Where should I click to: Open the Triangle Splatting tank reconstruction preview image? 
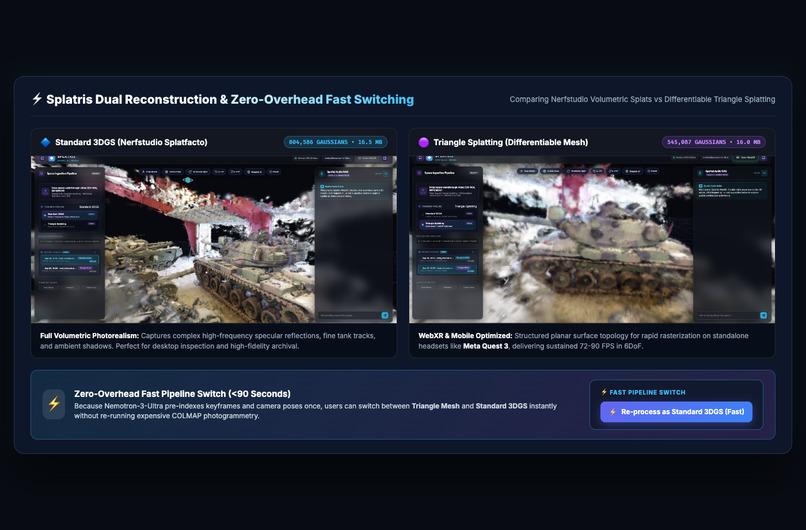(x=592, y=240)
